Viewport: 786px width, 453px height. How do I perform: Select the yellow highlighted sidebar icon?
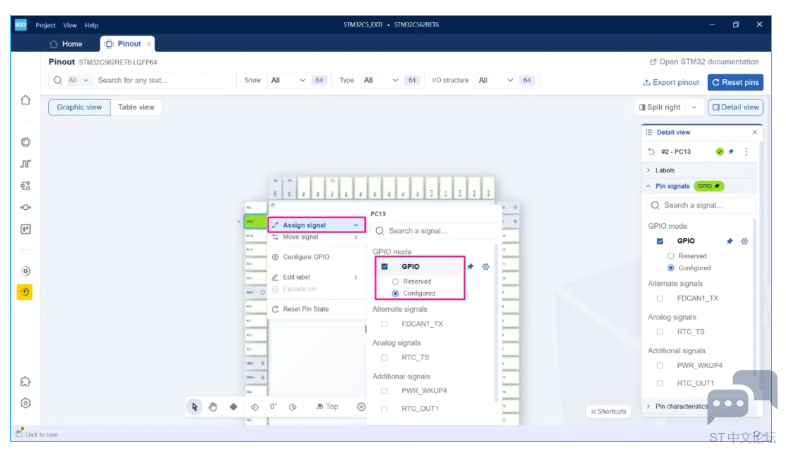click(25, 292)
